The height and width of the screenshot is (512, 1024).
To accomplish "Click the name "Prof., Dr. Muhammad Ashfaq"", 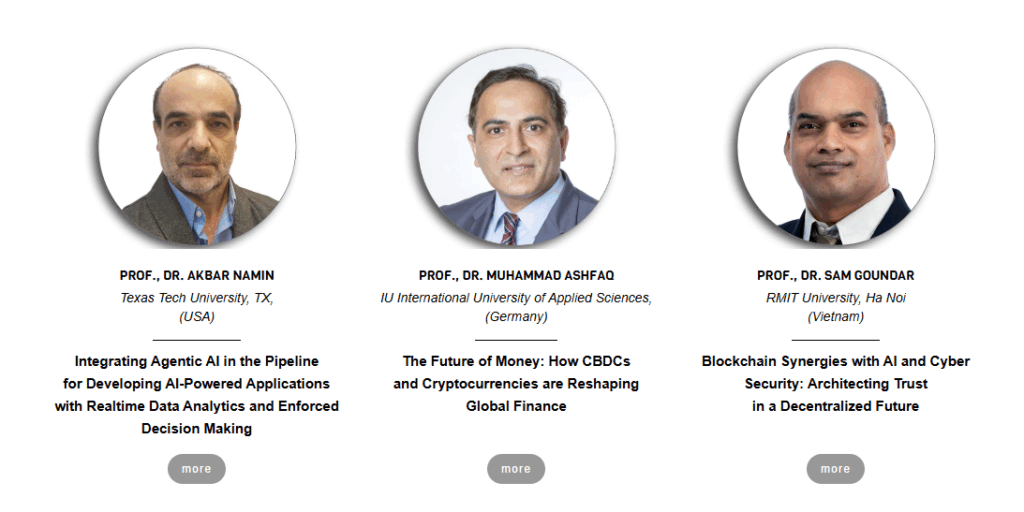I will tap(516, 276).
